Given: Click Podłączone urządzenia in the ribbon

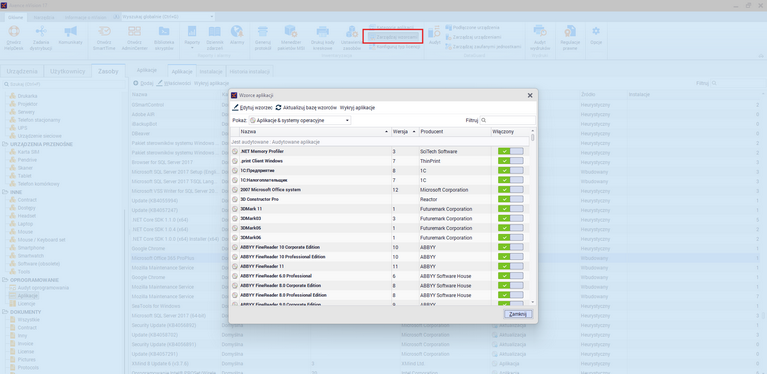Looking at the screenshot, I should pos(473,27).
